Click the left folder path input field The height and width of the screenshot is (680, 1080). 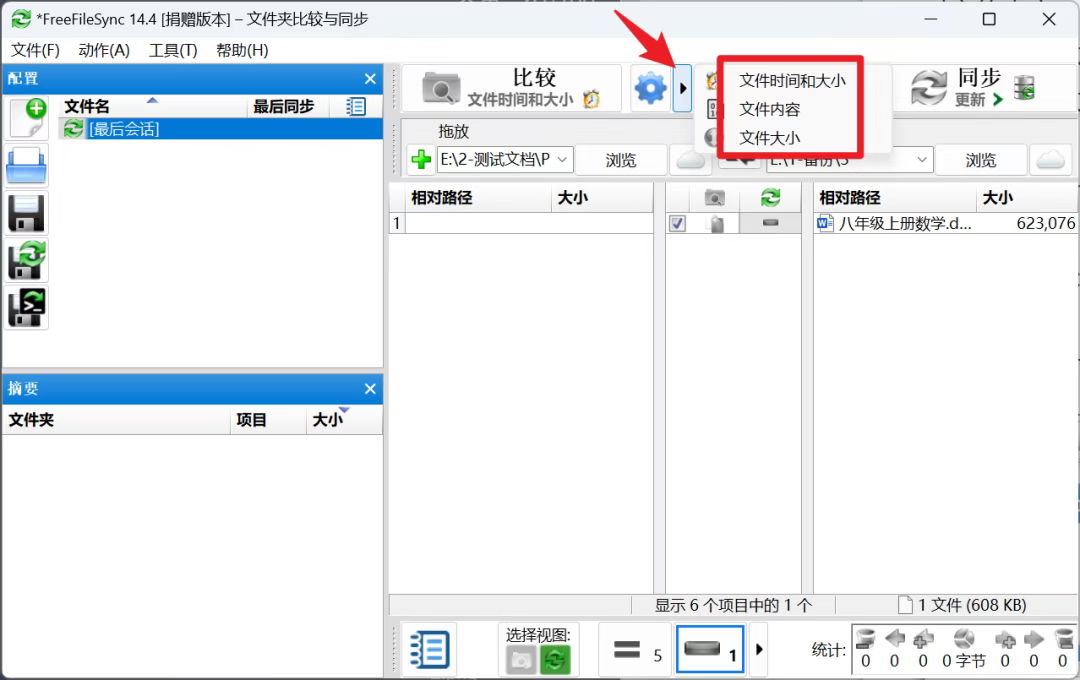[496, 160]
